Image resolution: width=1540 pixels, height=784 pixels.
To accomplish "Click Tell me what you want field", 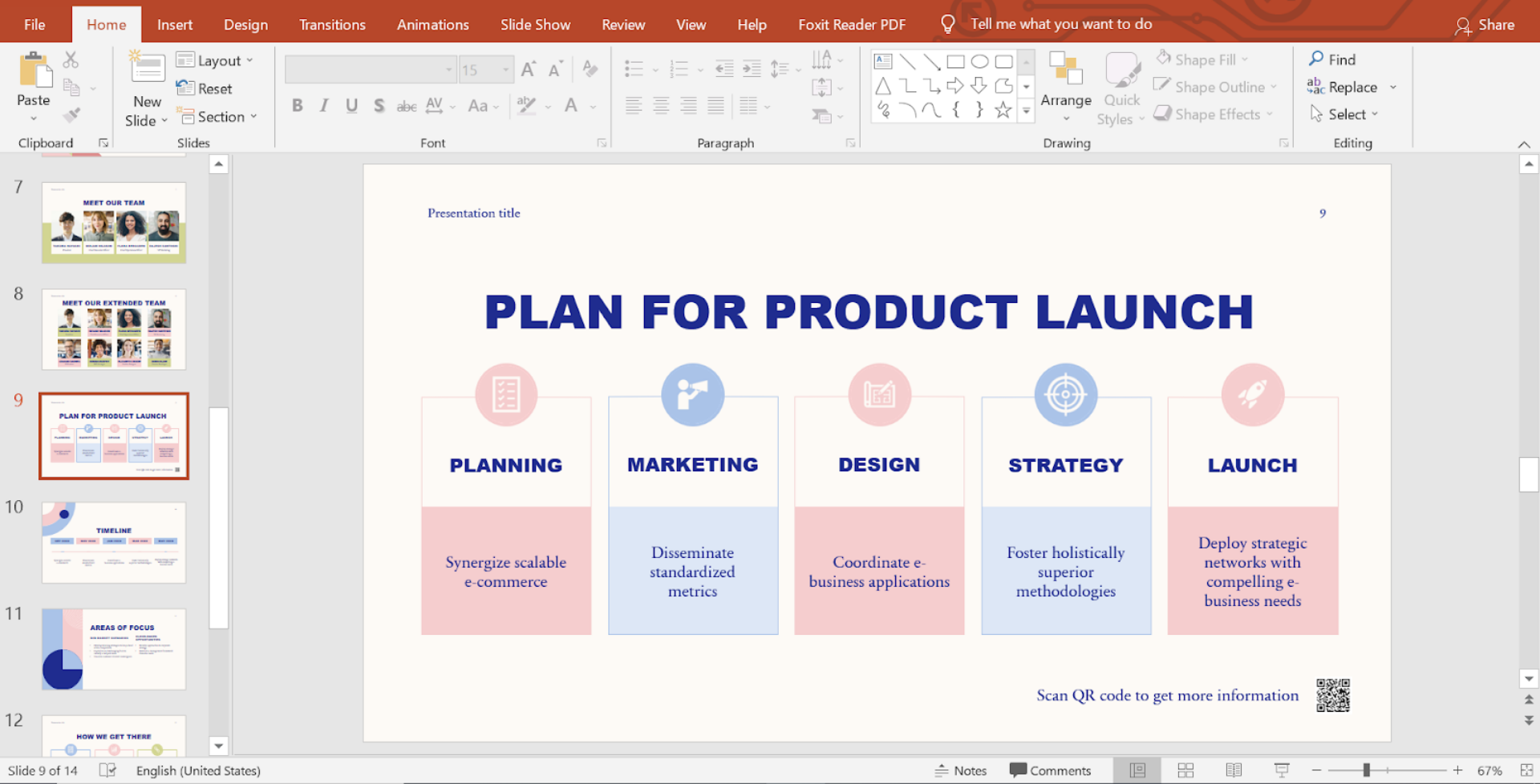I will (1061, 24).
